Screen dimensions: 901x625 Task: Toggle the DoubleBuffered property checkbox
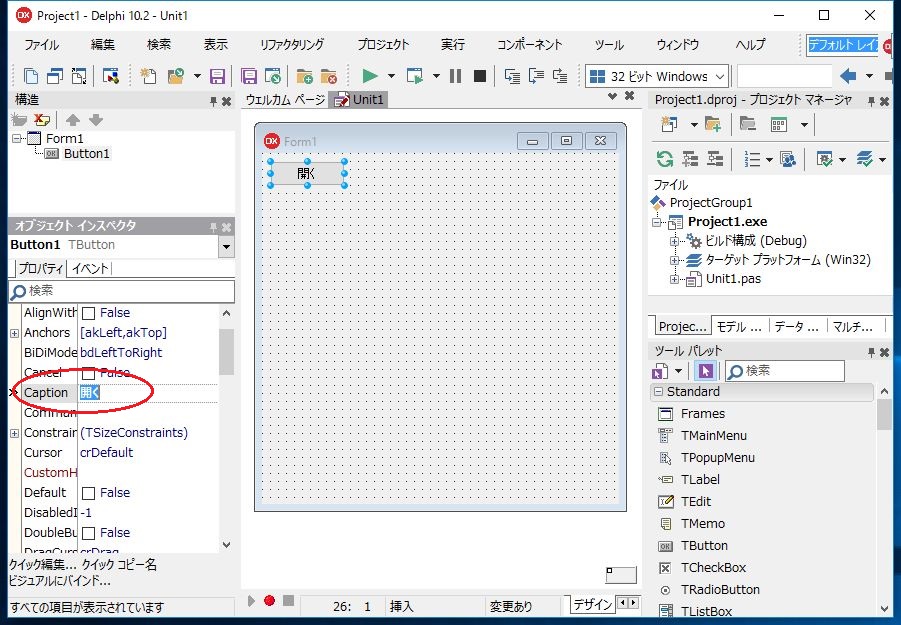click(x=88, y=533)
